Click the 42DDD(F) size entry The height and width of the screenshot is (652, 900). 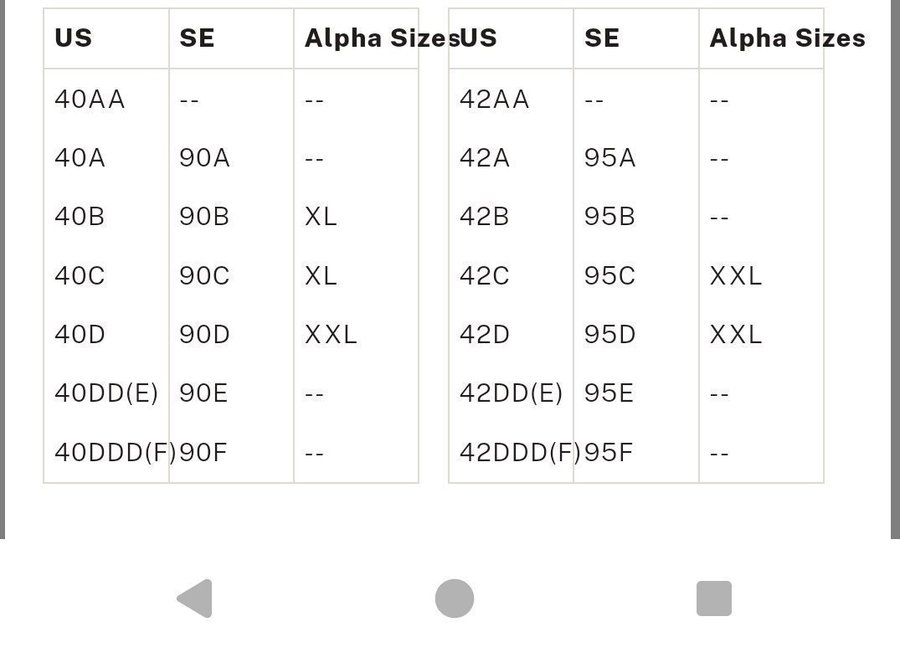(x=519, y=453)
